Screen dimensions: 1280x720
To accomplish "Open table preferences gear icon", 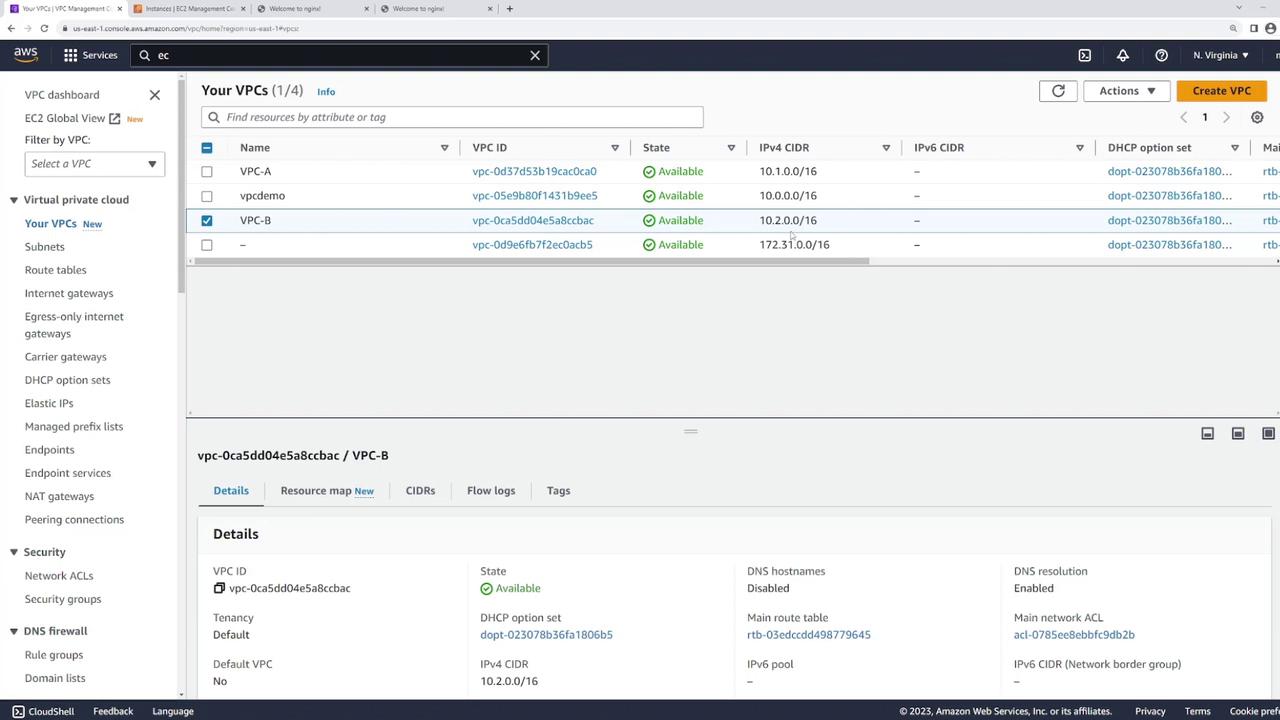I will pyautogui.click(x=1257, y=117).
